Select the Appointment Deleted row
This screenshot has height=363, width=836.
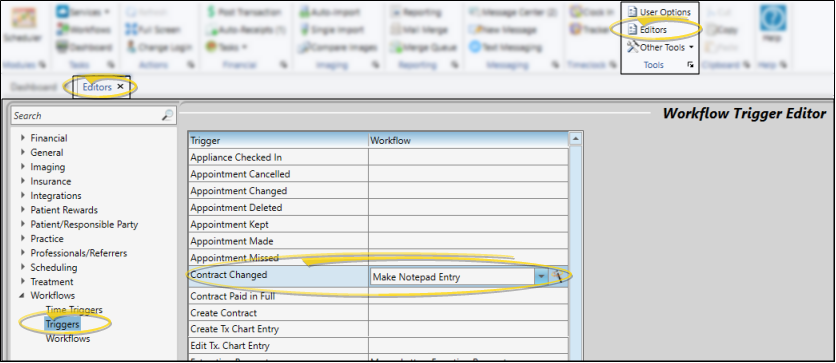(379, 207)
